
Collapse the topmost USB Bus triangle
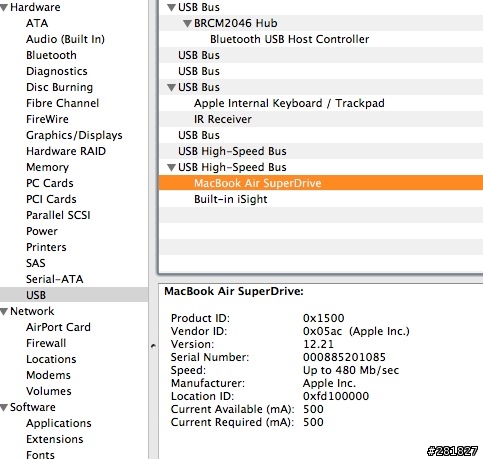point(171,8)
